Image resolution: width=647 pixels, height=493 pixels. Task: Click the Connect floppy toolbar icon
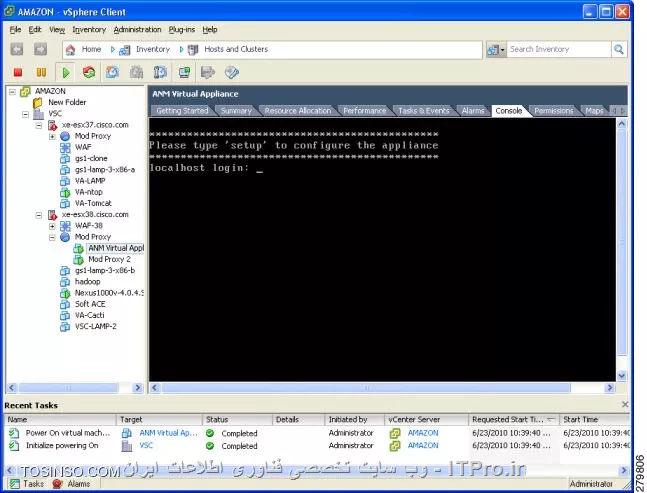208,73
